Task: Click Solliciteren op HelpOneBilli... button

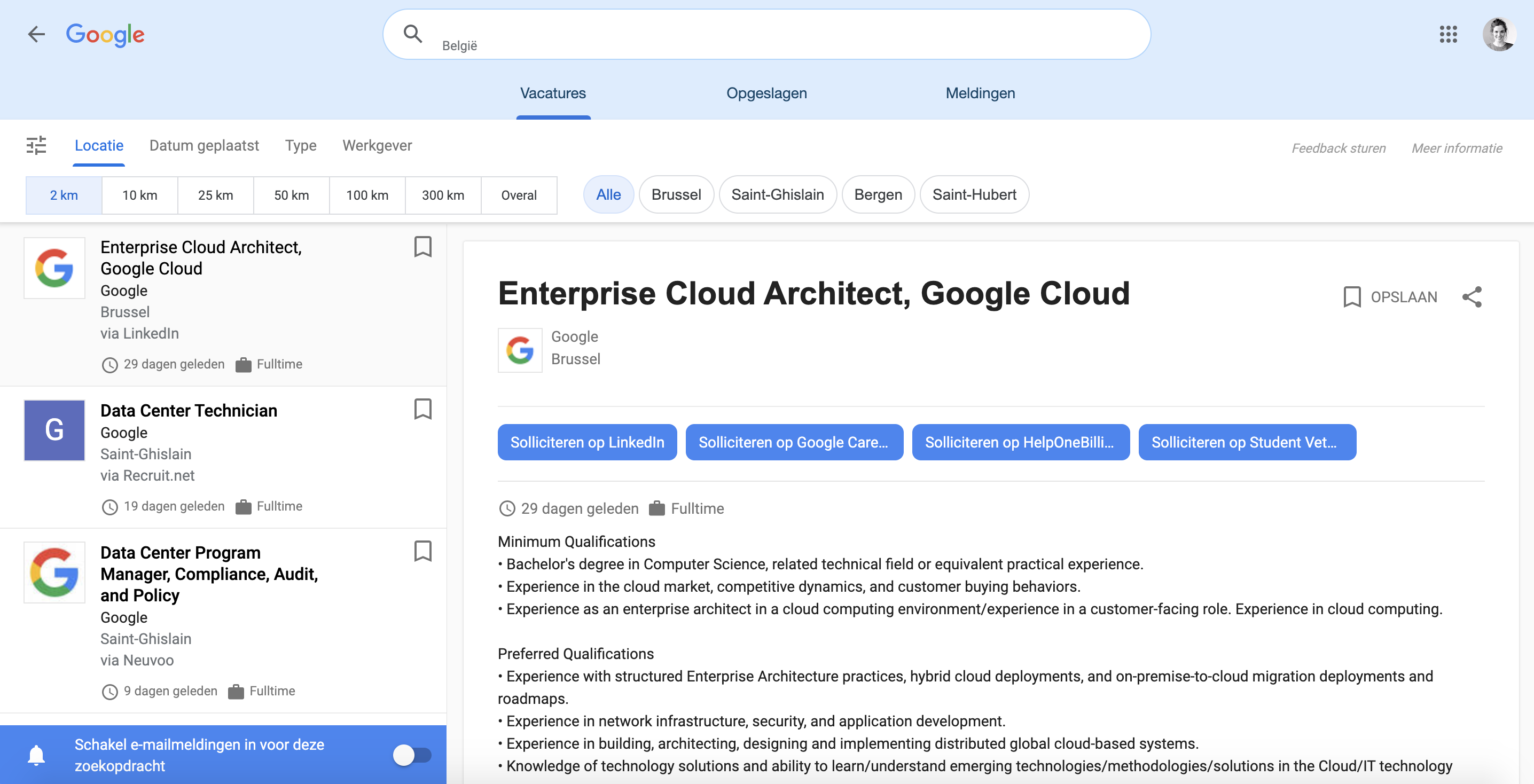Action: pyautogui.click(x=1021, y=442)
